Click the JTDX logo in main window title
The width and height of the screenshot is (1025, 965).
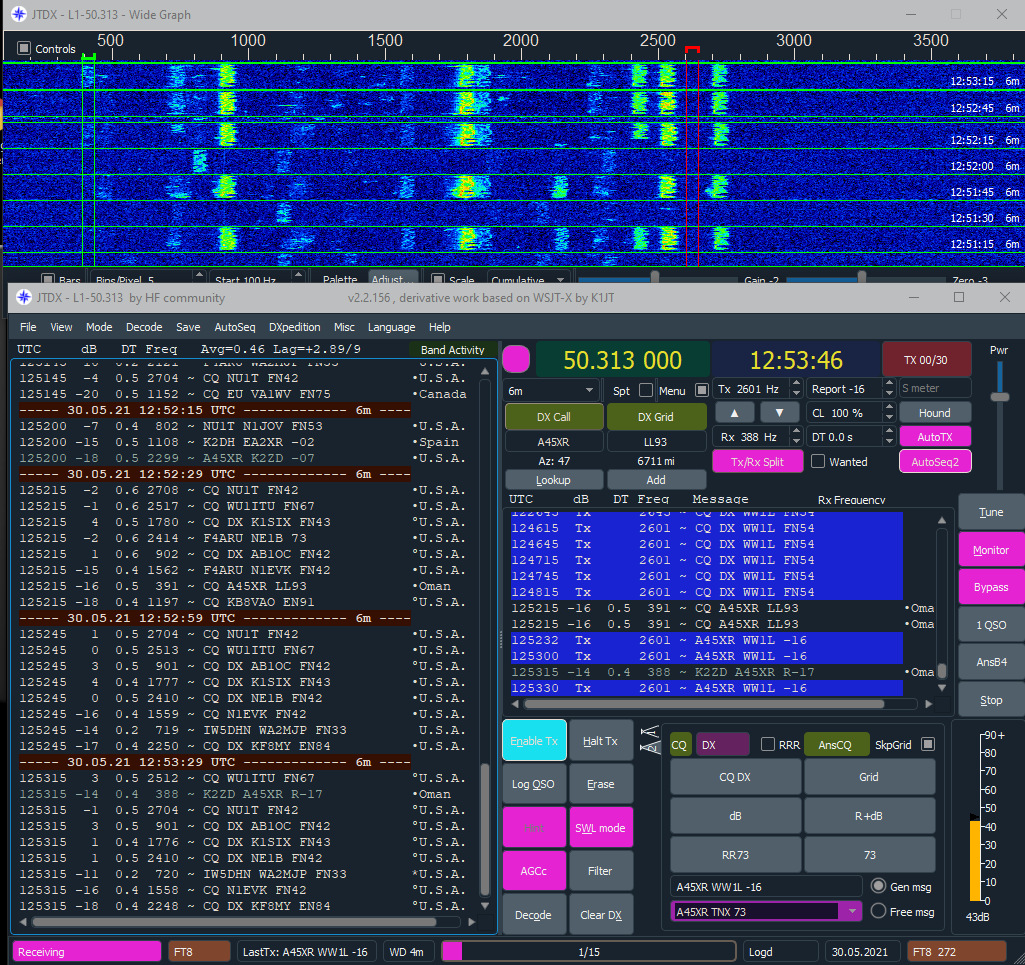(x=24, y=297)
